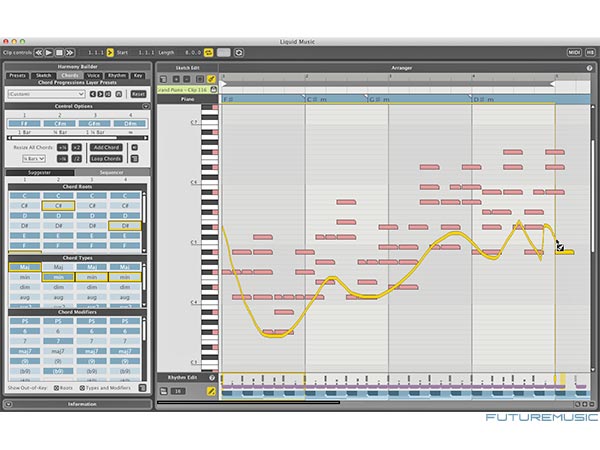Switch to the Presets tab

pyautogui.click(x=18, y=75)
